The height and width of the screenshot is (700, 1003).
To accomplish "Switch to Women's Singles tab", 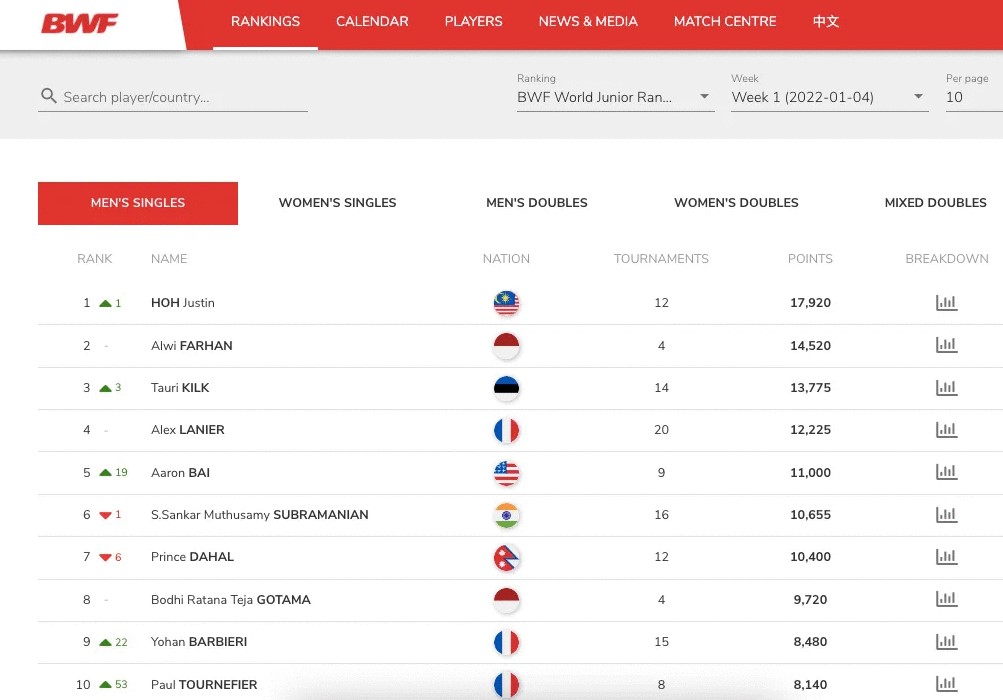I will coord(337,203).
